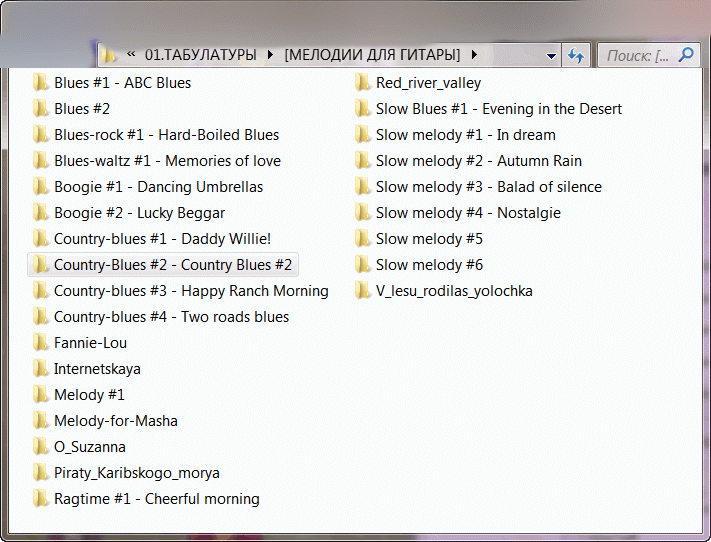
Task: Select 'Slow melody #2 - Autumn Rain' name
Action: pos(479,161)
